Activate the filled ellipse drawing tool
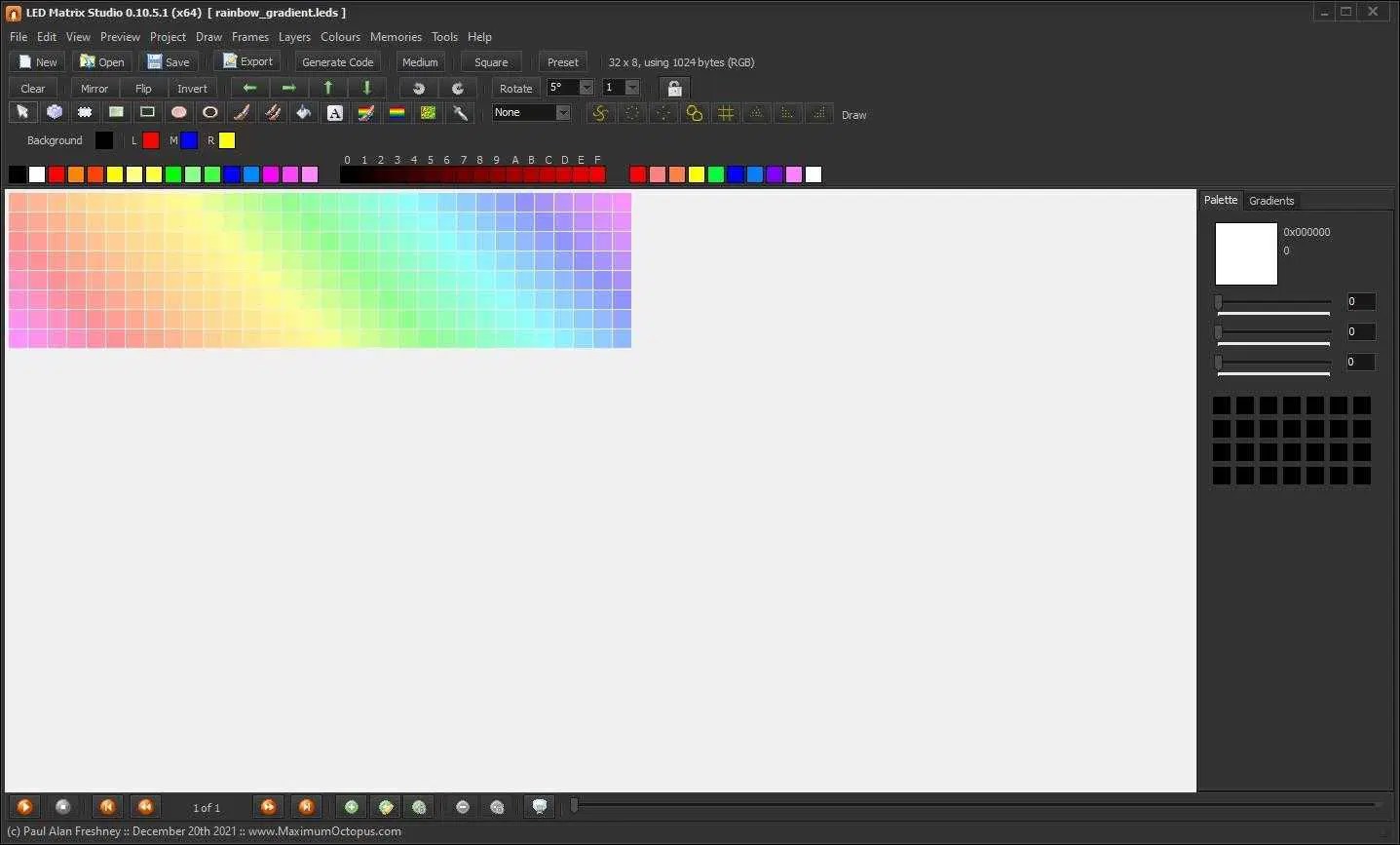 coord(178,113)
